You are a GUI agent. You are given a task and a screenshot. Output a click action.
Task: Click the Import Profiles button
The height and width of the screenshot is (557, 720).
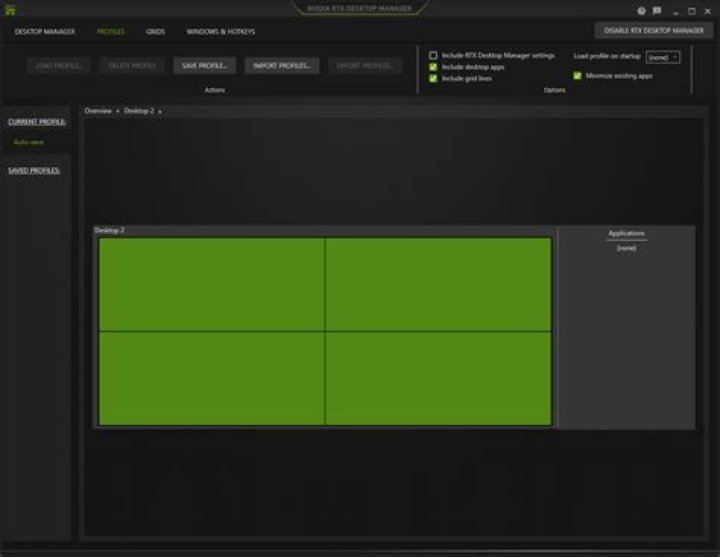pyautogui.click(x=282, y=66)
